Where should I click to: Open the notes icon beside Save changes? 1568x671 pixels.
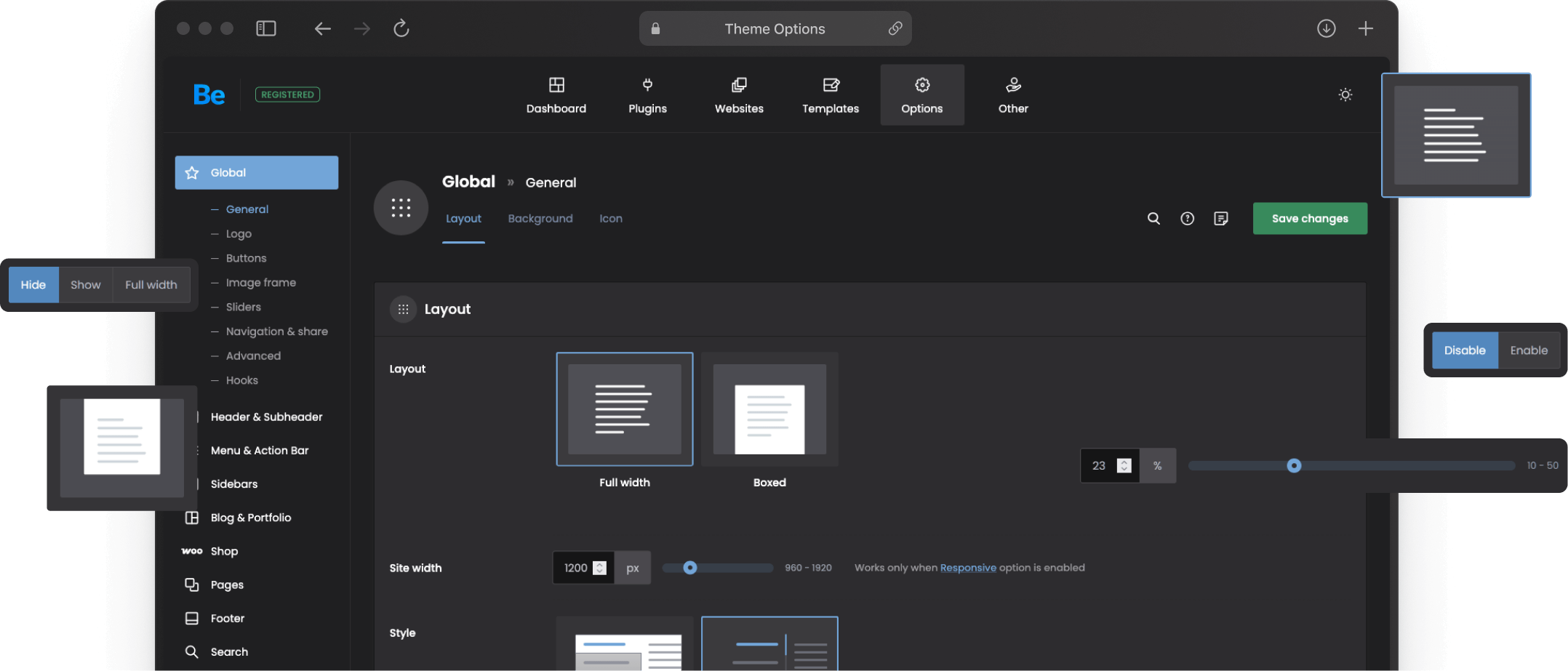tap(1220, 218)
